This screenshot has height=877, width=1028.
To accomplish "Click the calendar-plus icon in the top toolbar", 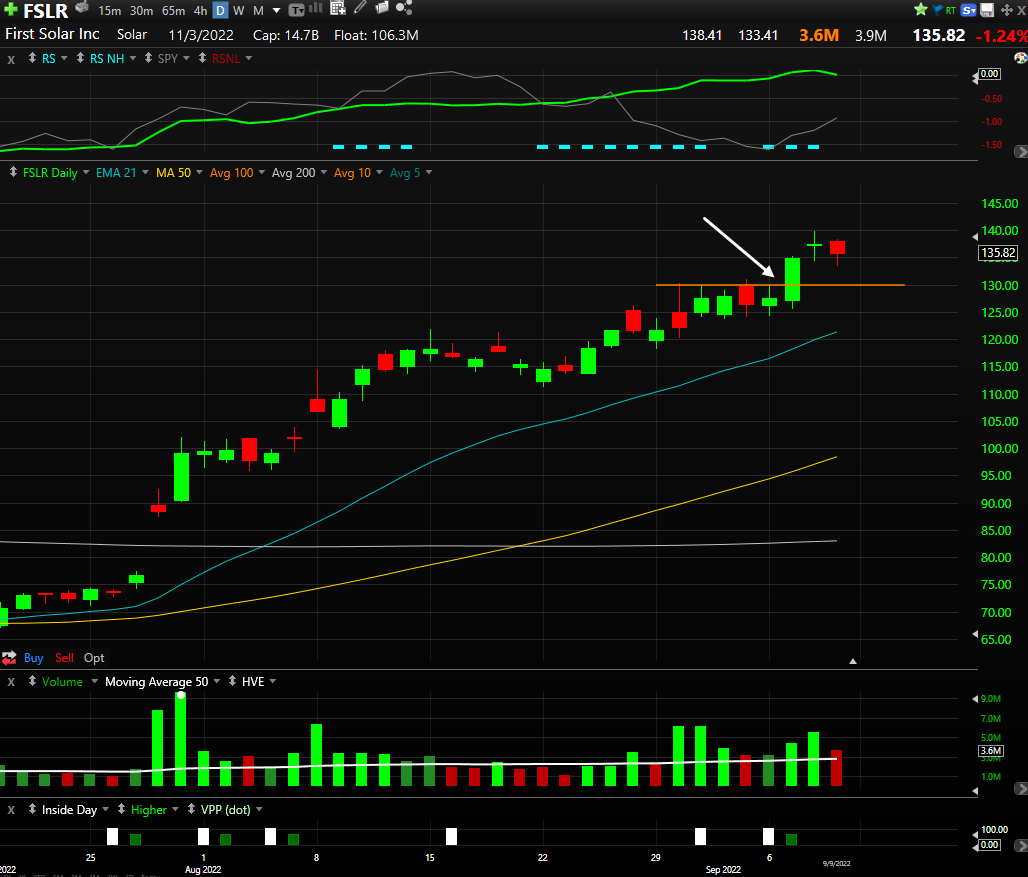I will pyautogui.click(x=338, y=9).
